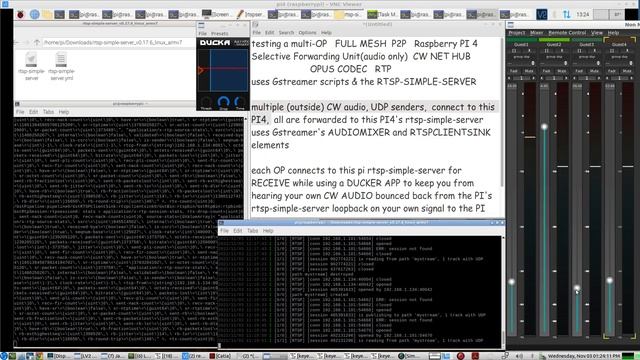Image resolution: width=640 pixels, height=360 pixels.
Task: Click the Thresh knob in Ducka
Action: [x=206, y=101]
